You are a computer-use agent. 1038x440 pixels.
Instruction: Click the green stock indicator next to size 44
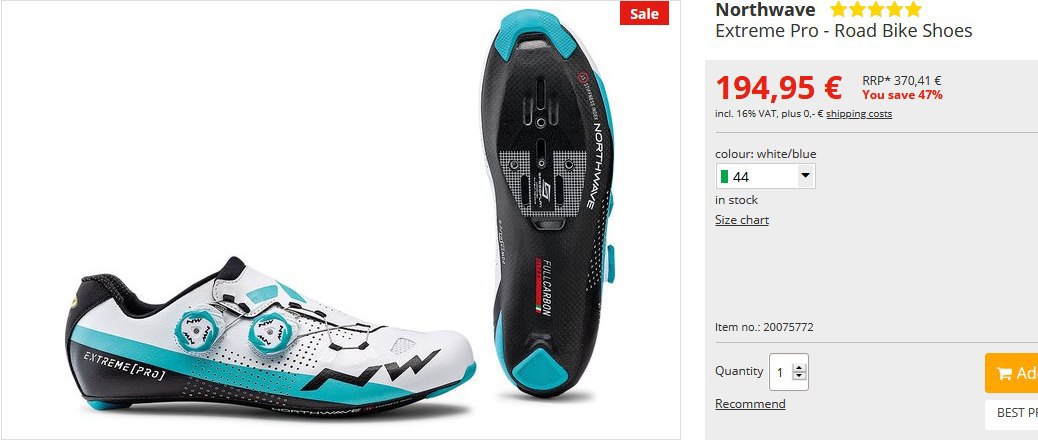(x=724, y=177)
